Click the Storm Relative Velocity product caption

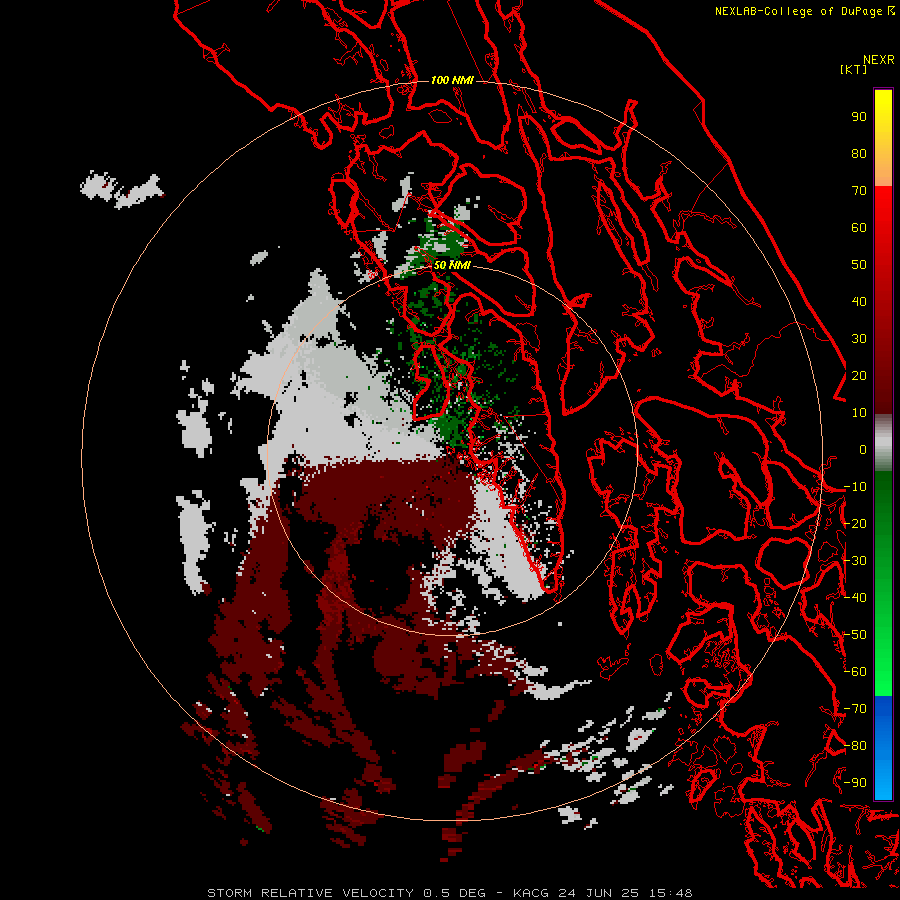(449, 893)
